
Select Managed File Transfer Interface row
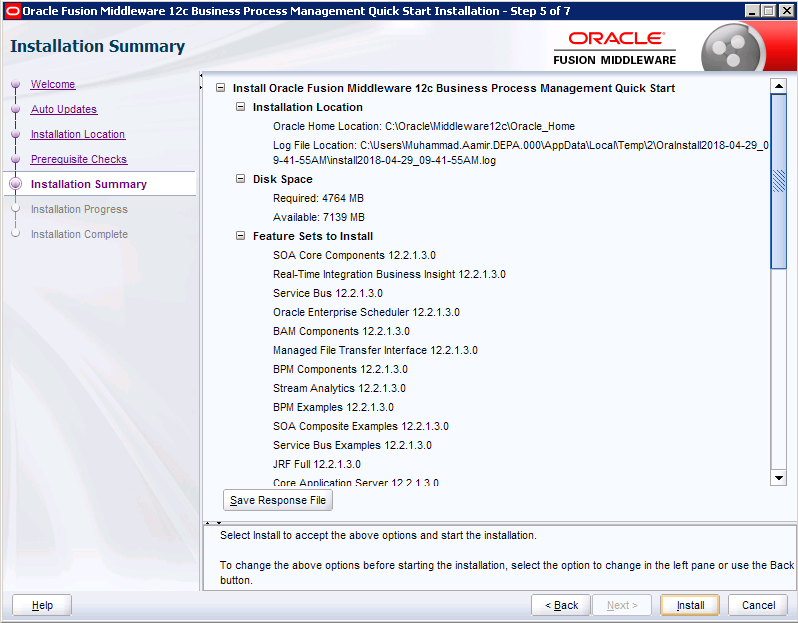(x=375, y=350)
